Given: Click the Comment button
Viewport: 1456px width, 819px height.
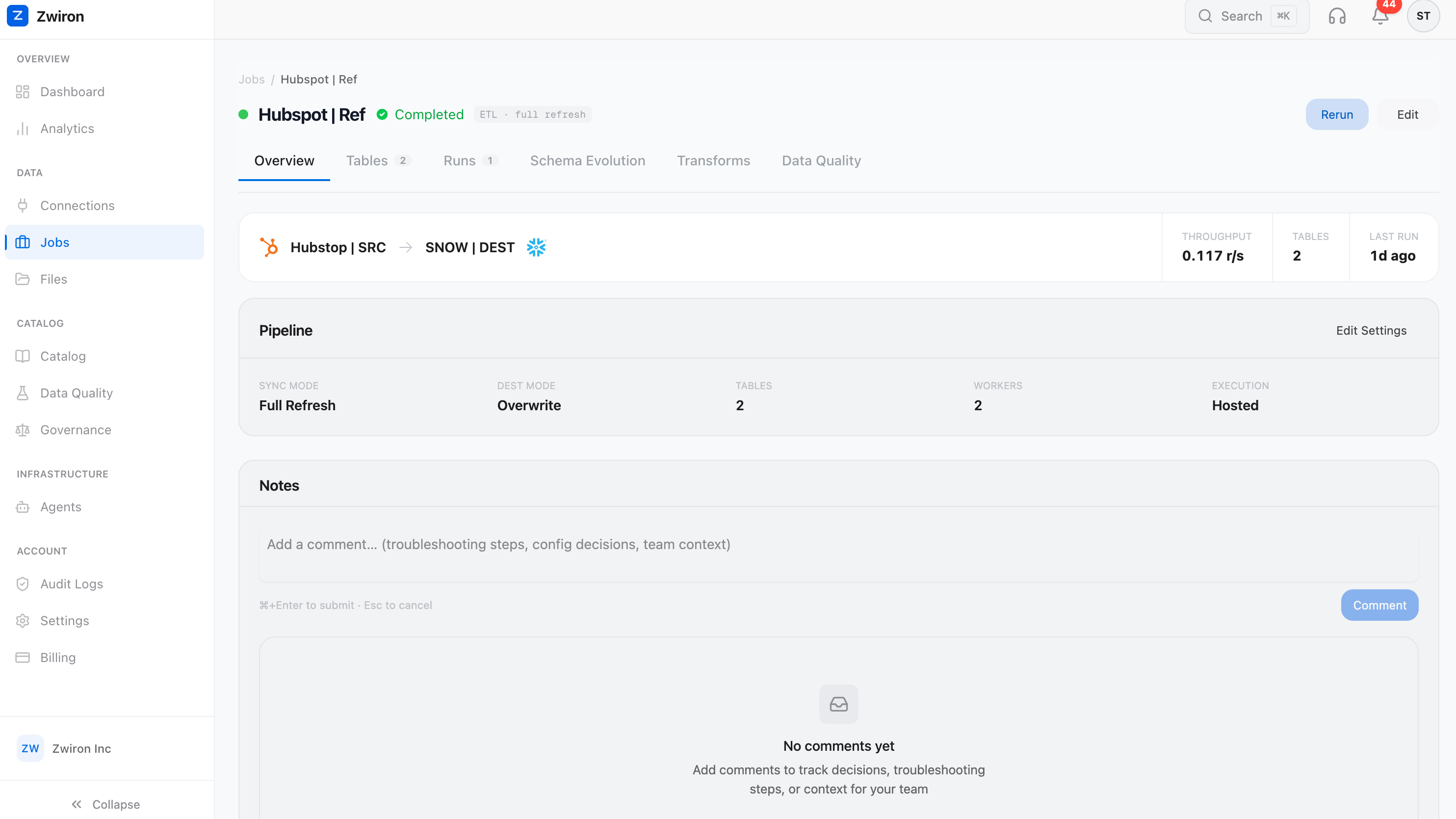Looking at the screenshot, I should coord(1379,605).
